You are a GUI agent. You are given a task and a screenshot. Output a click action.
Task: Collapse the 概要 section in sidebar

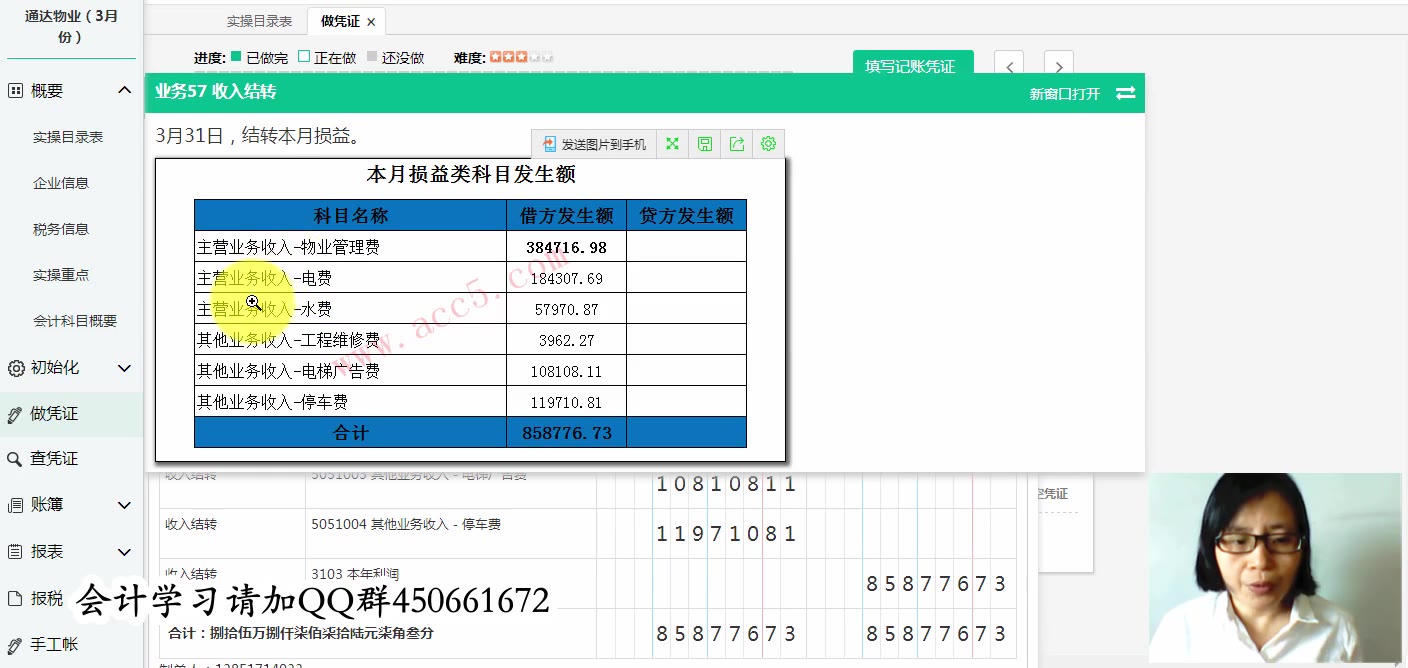pyautogui.click(x=124, y=89)
